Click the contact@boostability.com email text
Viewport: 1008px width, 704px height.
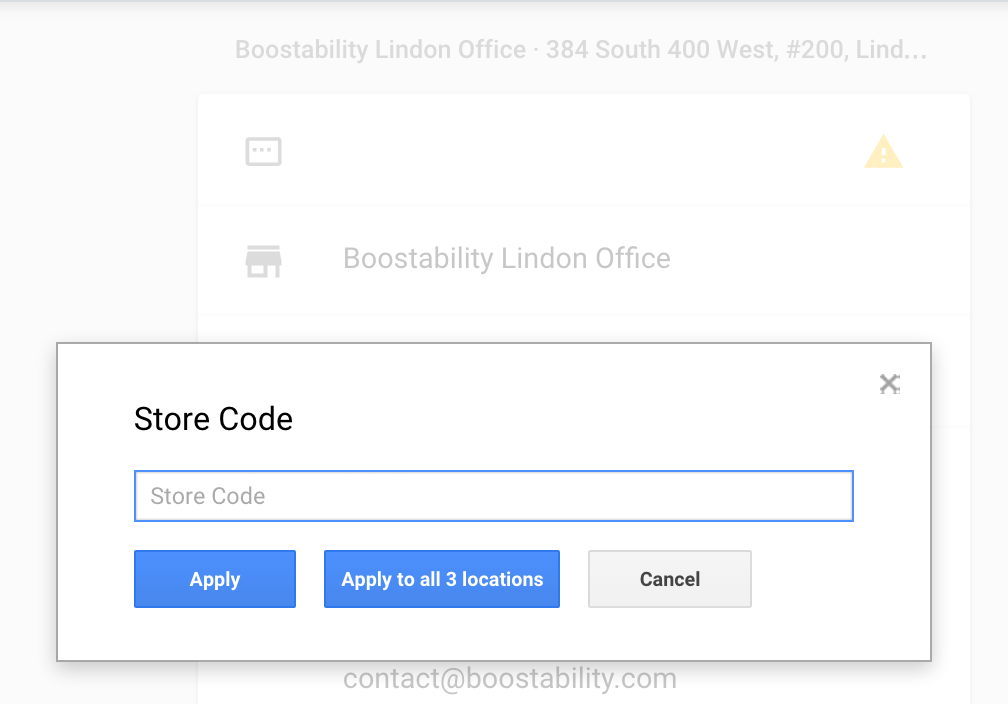509,680
